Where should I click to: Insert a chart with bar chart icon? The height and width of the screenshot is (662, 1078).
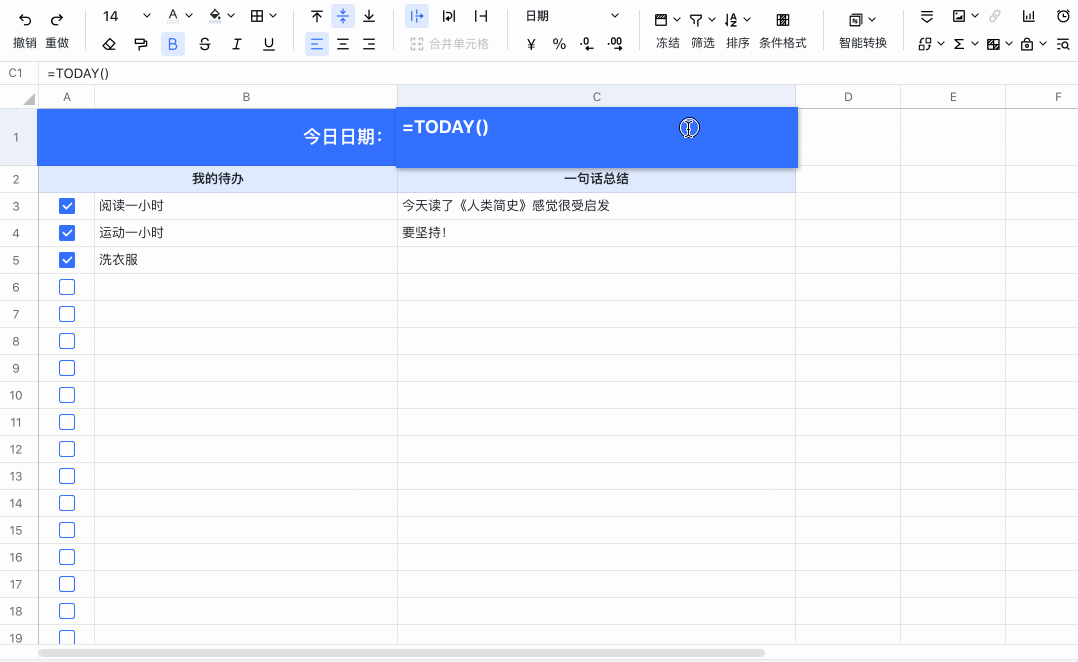[1028, 16]
